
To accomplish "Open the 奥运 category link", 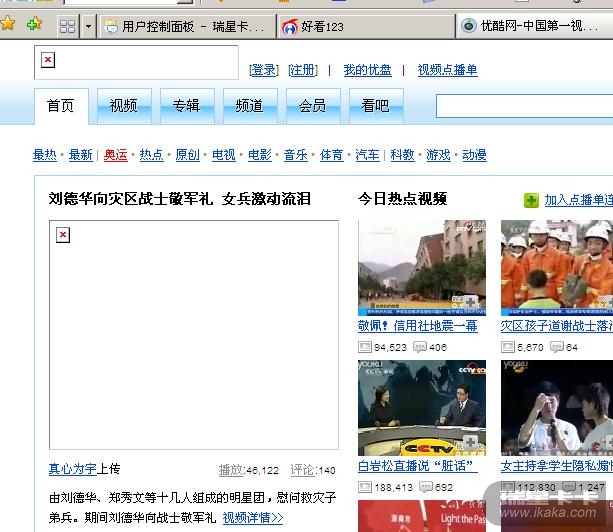I will click(x=116, y=155).
